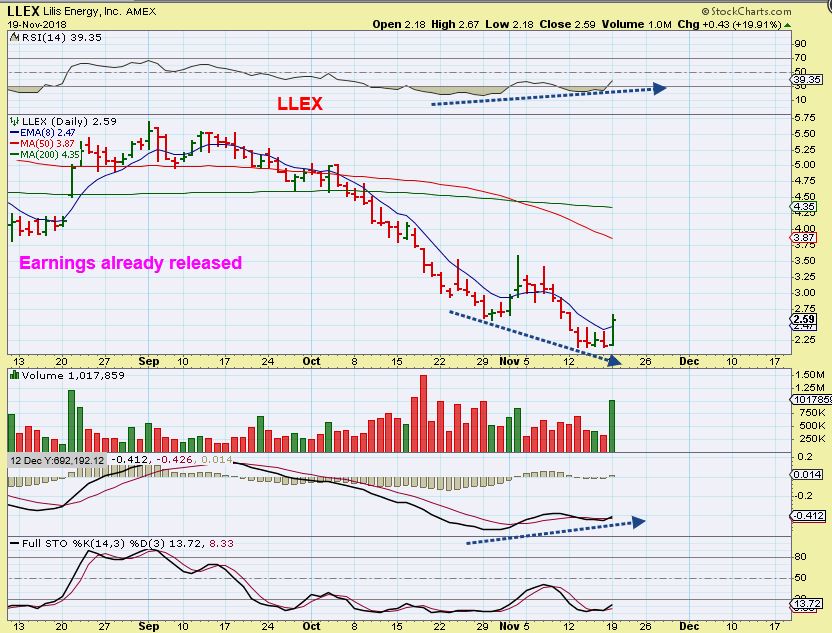Viewport: 832px width, 633px height.
Task: Click the 12 Dec Y:692,192.12 readout
Action: [57, 460]
